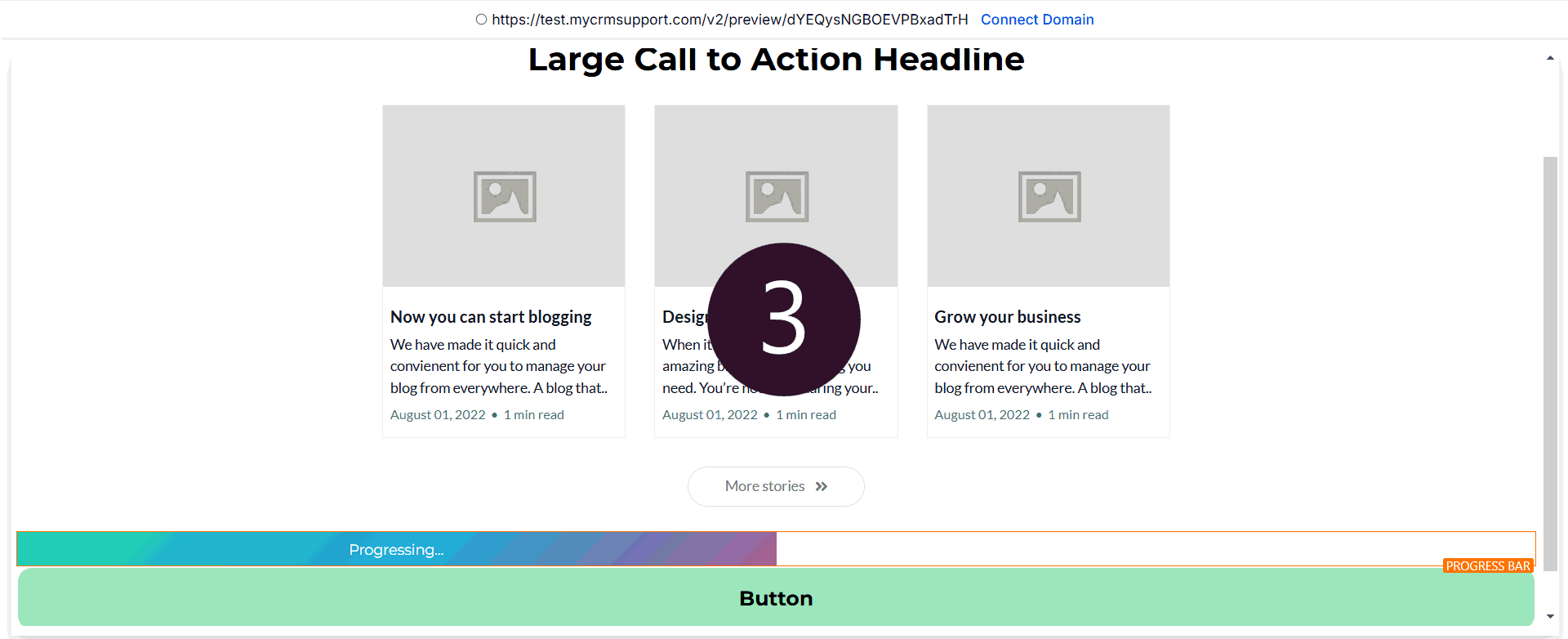Click the Grow your business image placeholder
Screen dimensions: 1568x639
1049,196
